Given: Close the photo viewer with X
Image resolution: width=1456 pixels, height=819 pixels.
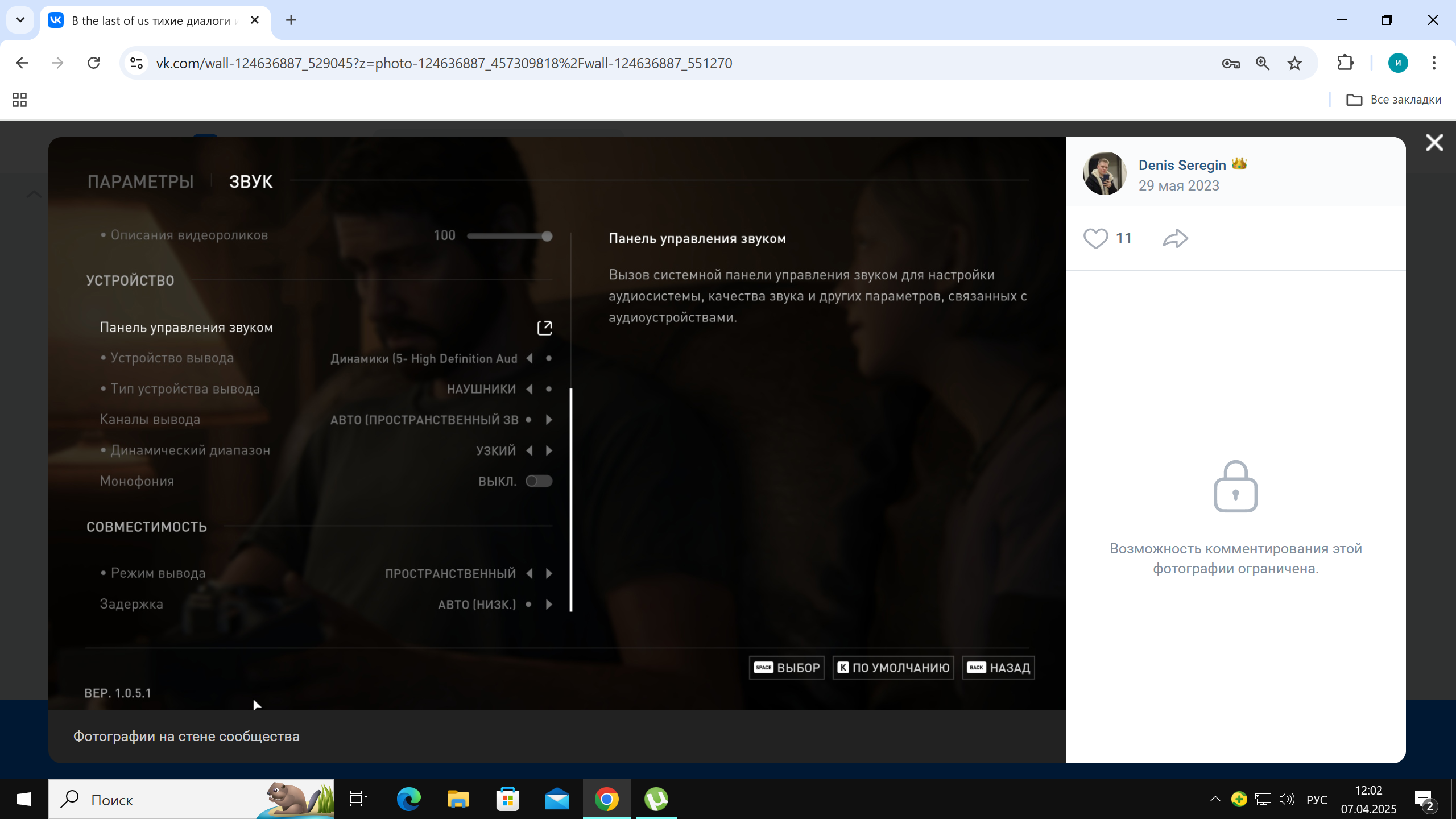Looking at the screenshot, I should coord(1434,143).
